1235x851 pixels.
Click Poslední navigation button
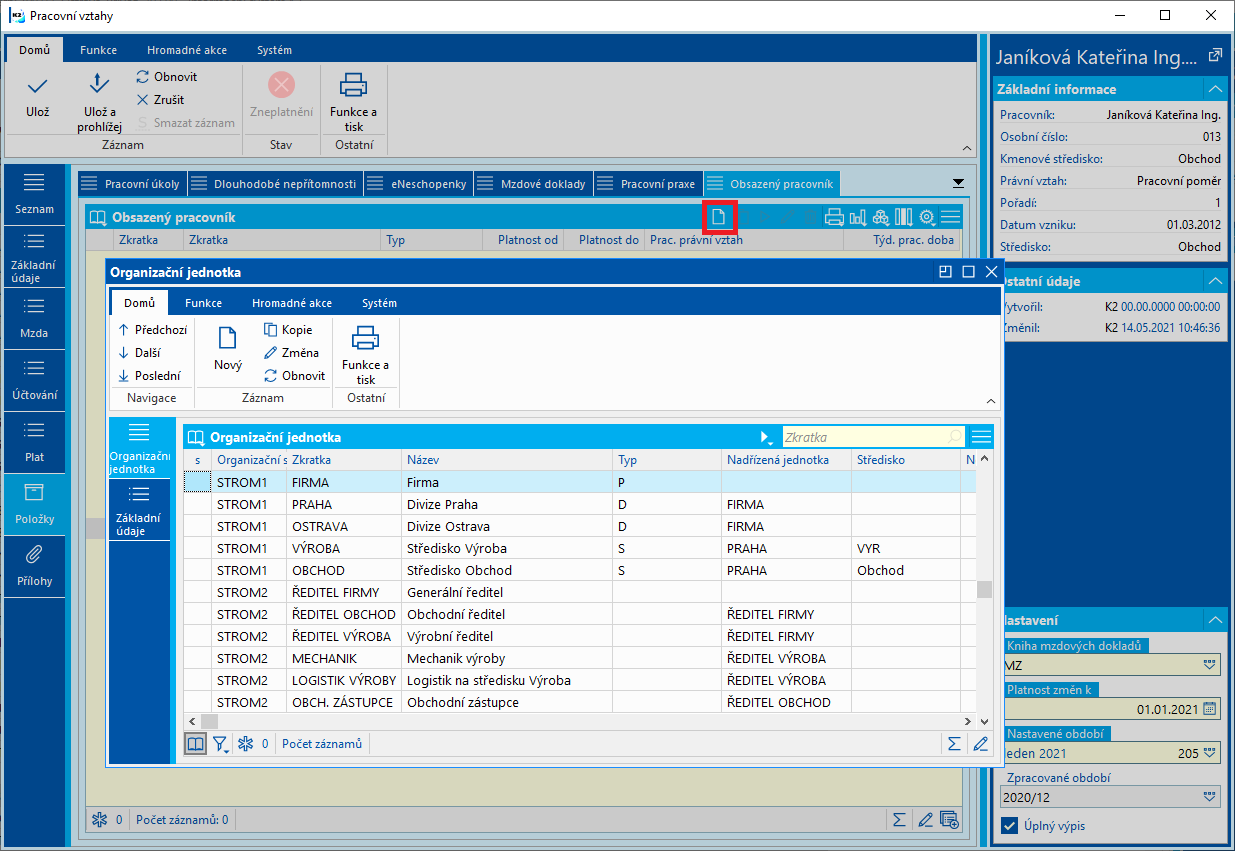coord(149,376)
